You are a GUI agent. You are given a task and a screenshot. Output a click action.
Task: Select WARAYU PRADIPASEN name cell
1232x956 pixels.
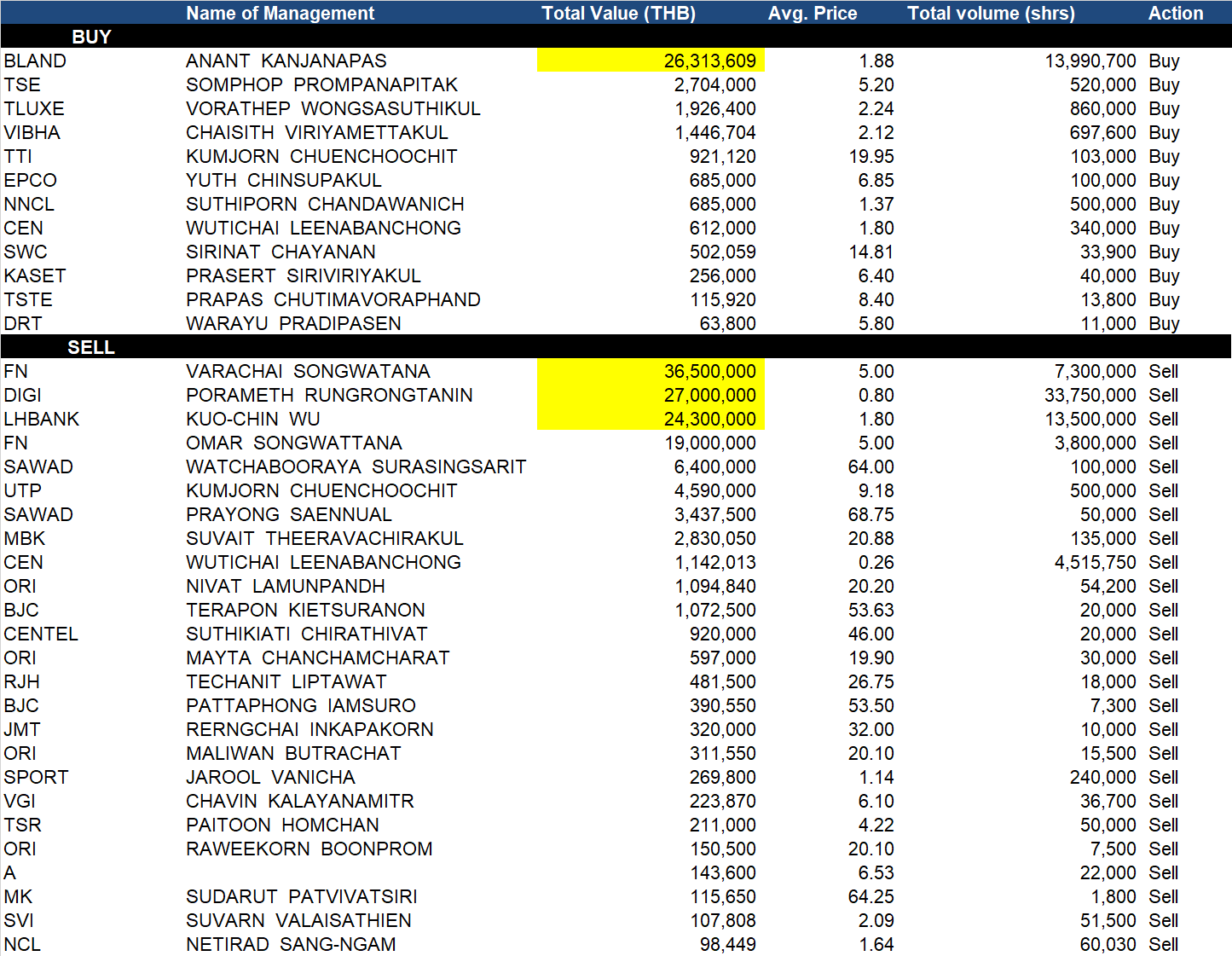294,323
